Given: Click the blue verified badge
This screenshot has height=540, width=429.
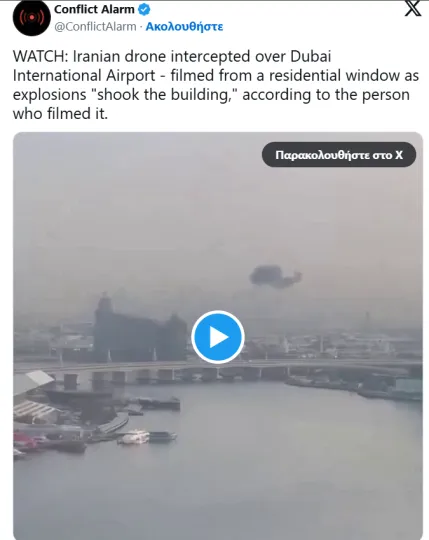Looking at the screenshot, I should (144, 10).
